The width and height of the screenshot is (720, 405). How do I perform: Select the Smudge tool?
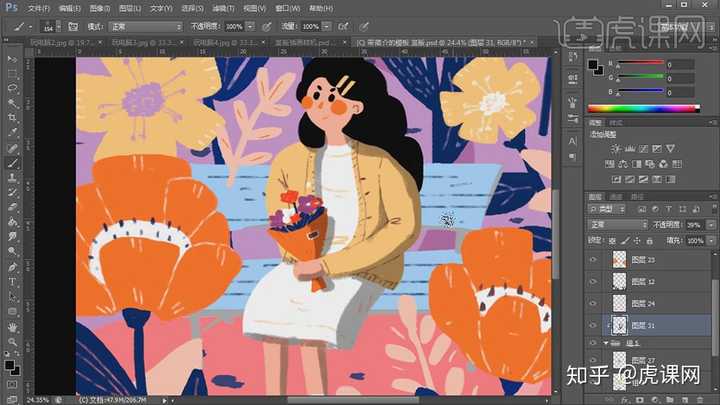[12, 236]
